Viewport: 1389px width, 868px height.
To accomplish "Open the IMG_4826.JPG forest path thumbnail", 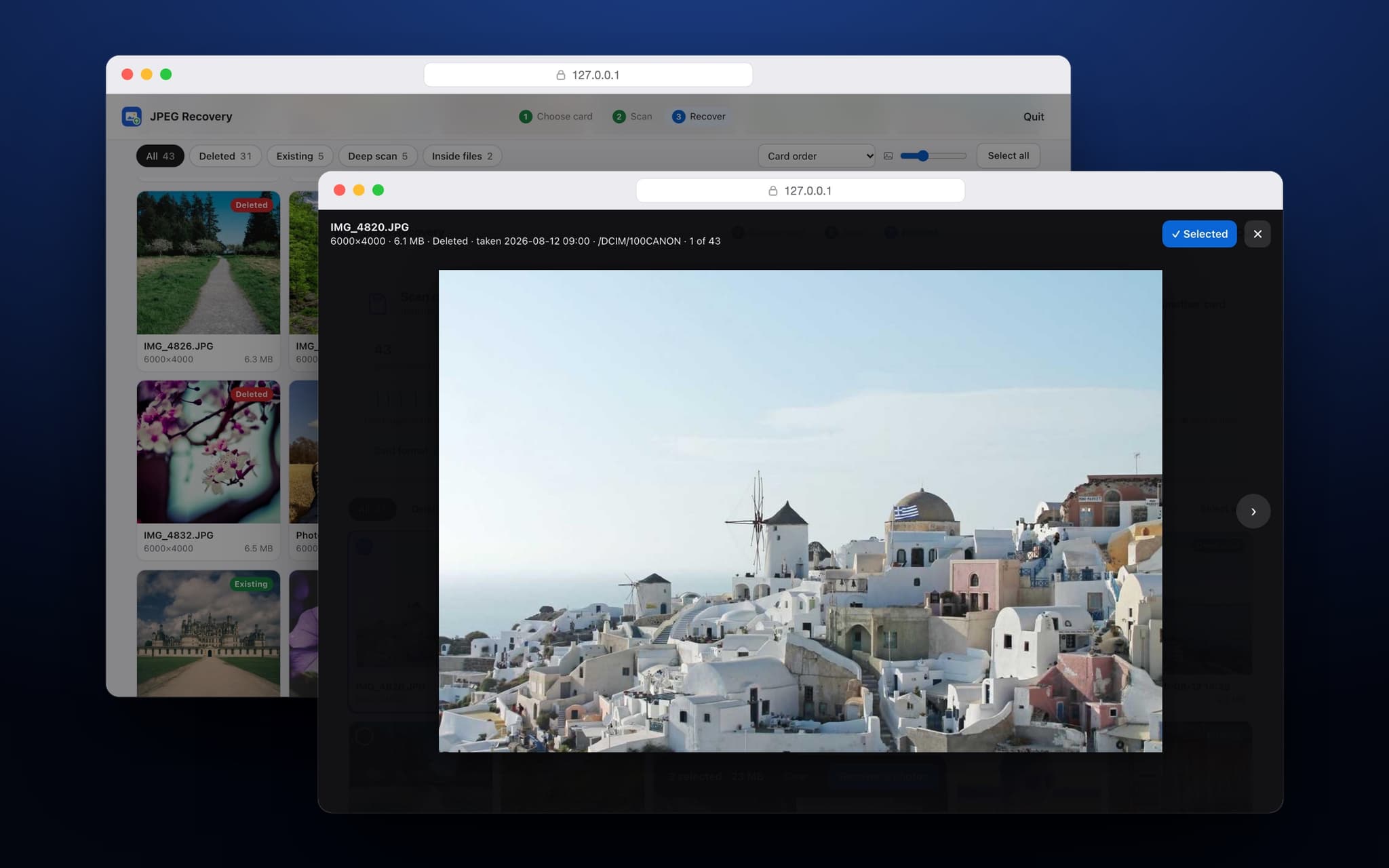I will [x=208, y=262].
